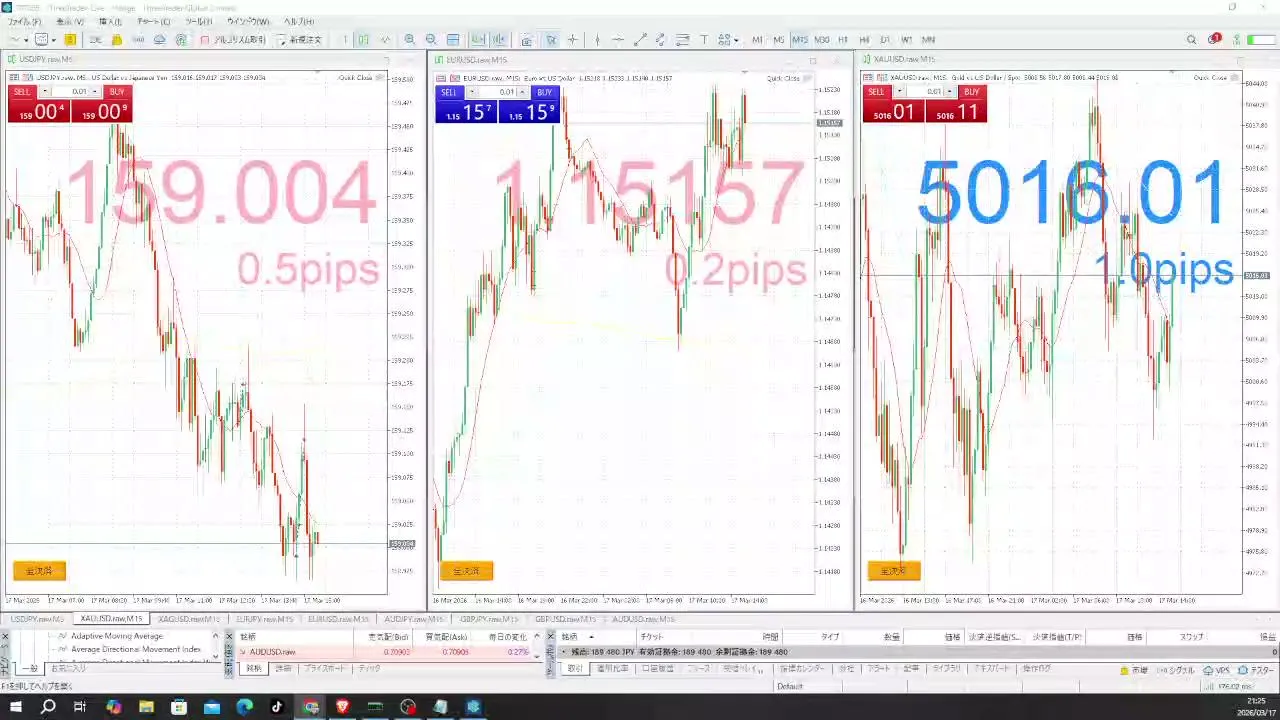Screen dimensions: 1280x720
Task: Toggle chart shift in the toolbar
Action: coord(498,40)
